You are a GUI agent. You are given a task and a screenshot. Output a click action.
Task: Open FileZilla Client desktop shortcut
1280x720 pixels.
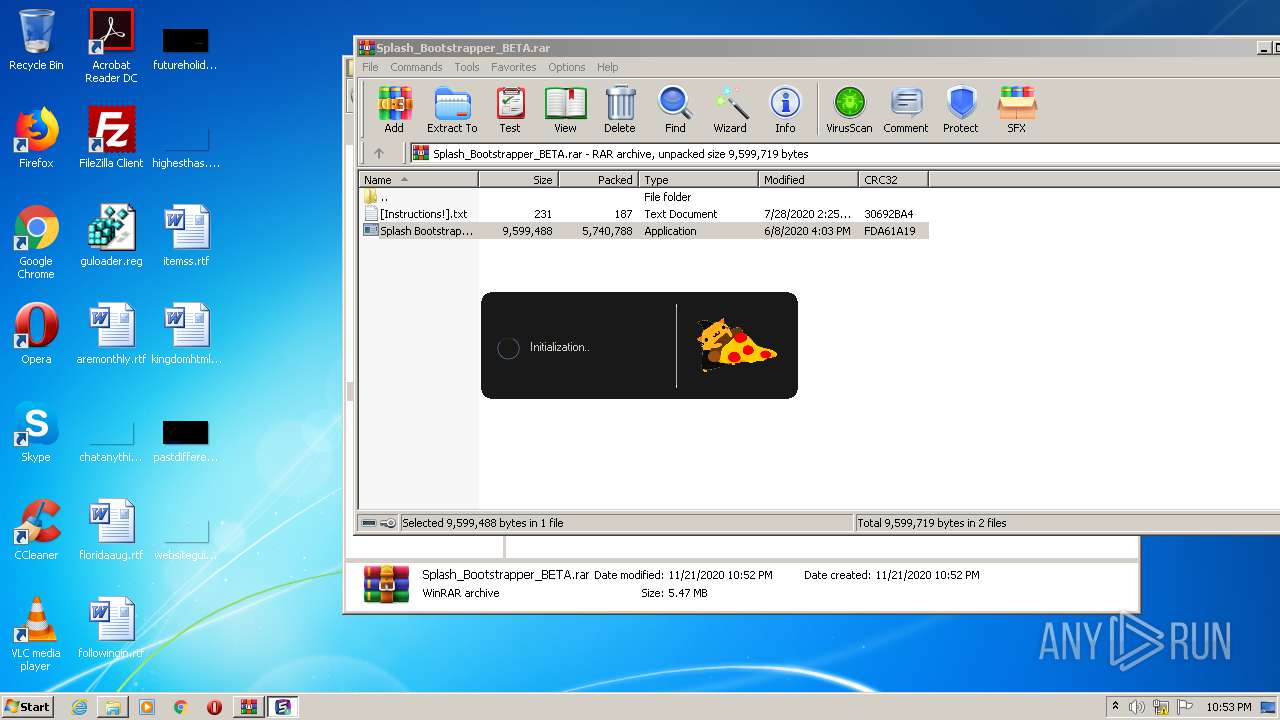[111, 138]
